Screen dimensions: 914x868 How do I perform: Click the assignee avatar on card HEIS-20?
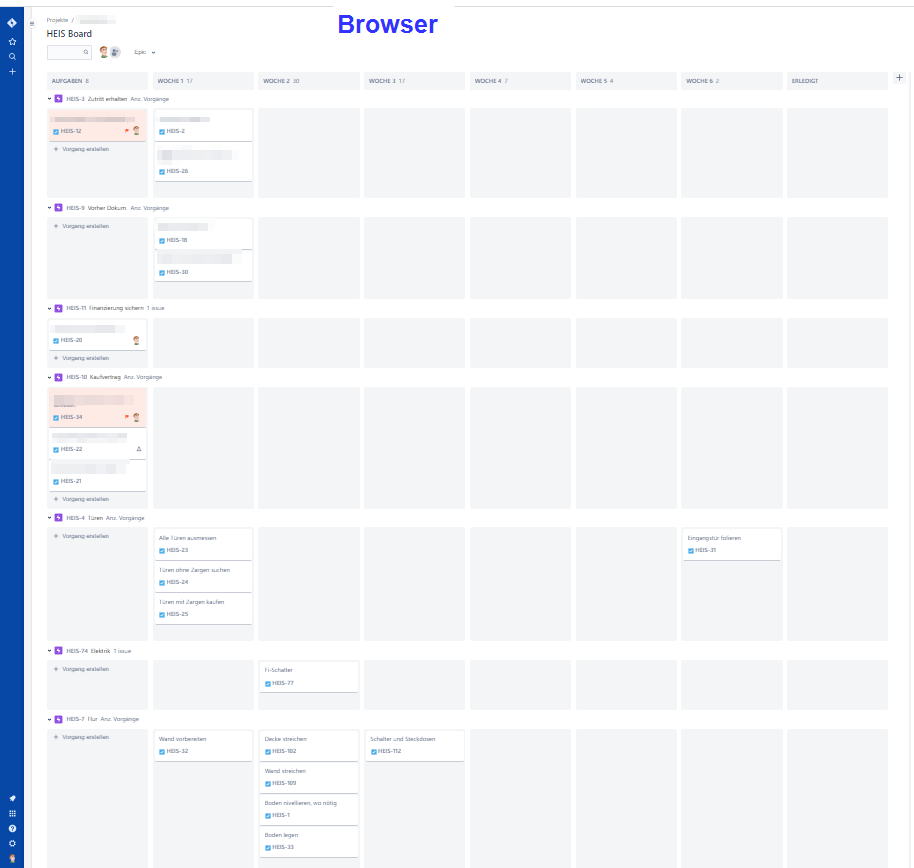click(x=136, y=340)
